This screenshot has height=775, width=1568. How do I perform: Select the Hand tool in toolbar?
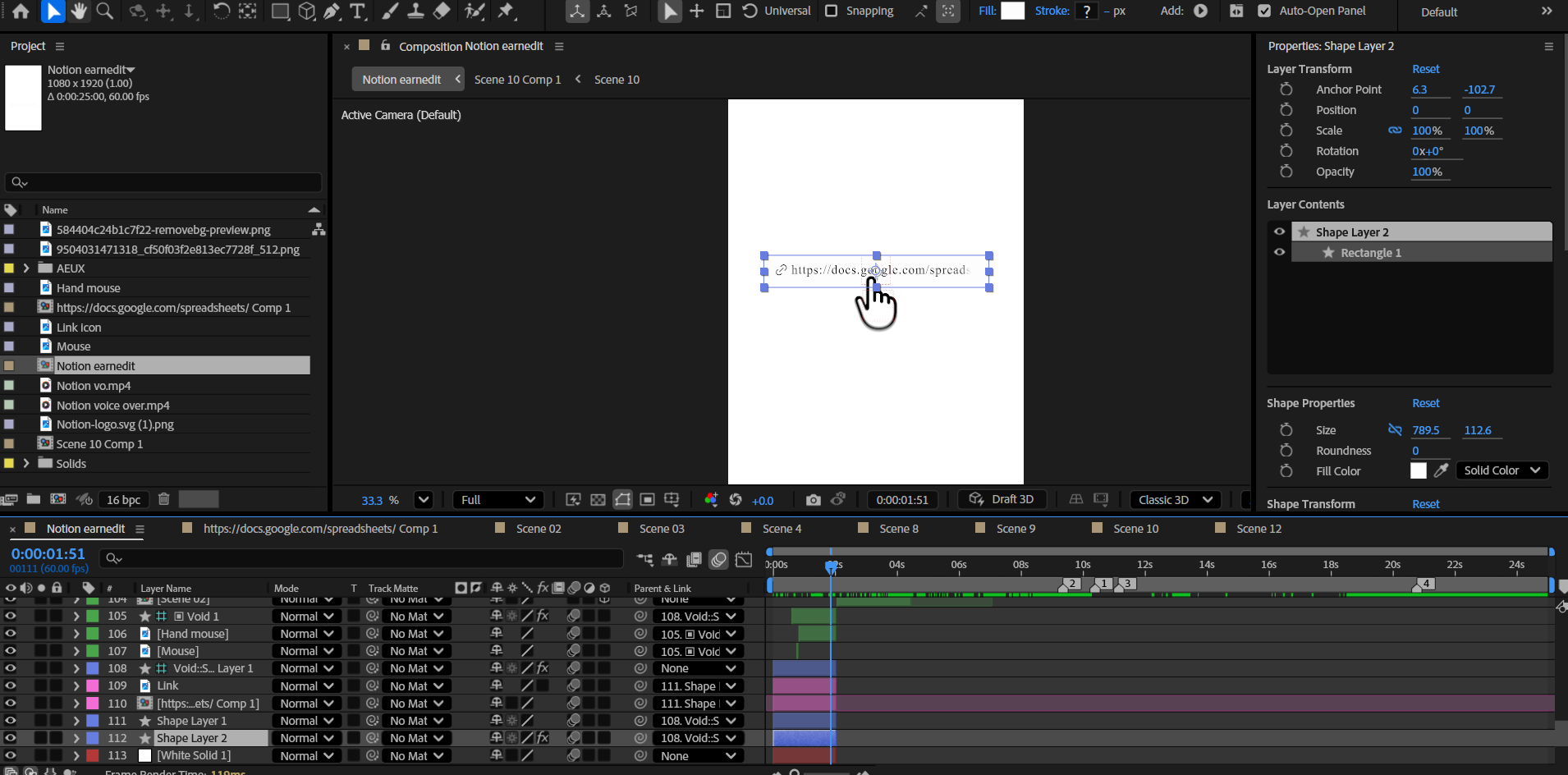pos(79,11)
